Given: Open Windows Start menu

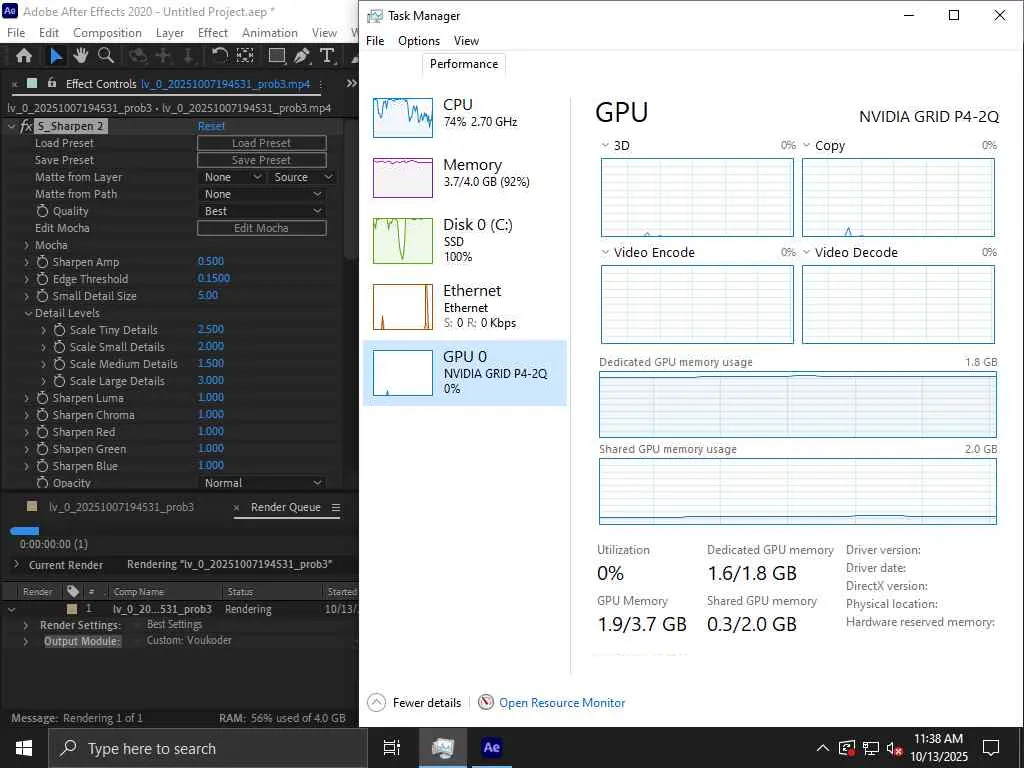Looking at the screenshot, I should [24, 748].
